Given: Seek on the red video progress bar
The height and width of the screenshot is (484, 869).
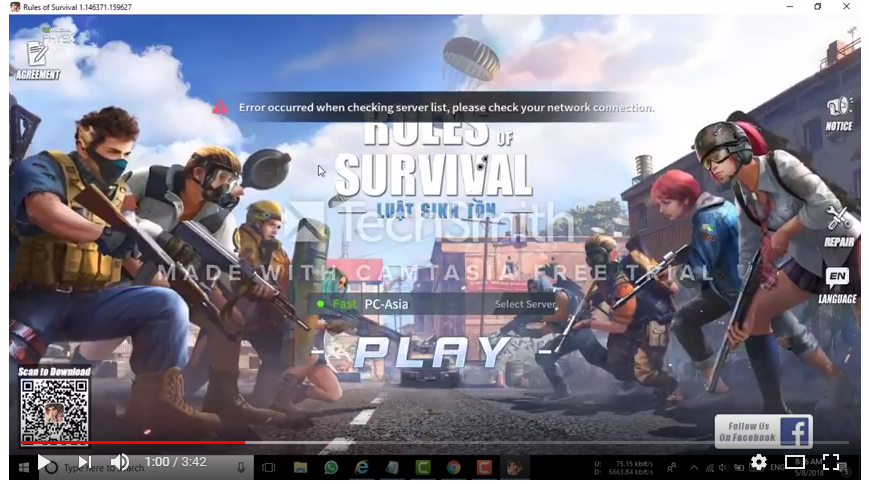Looking at the screenshot, I should click(133, 442).
